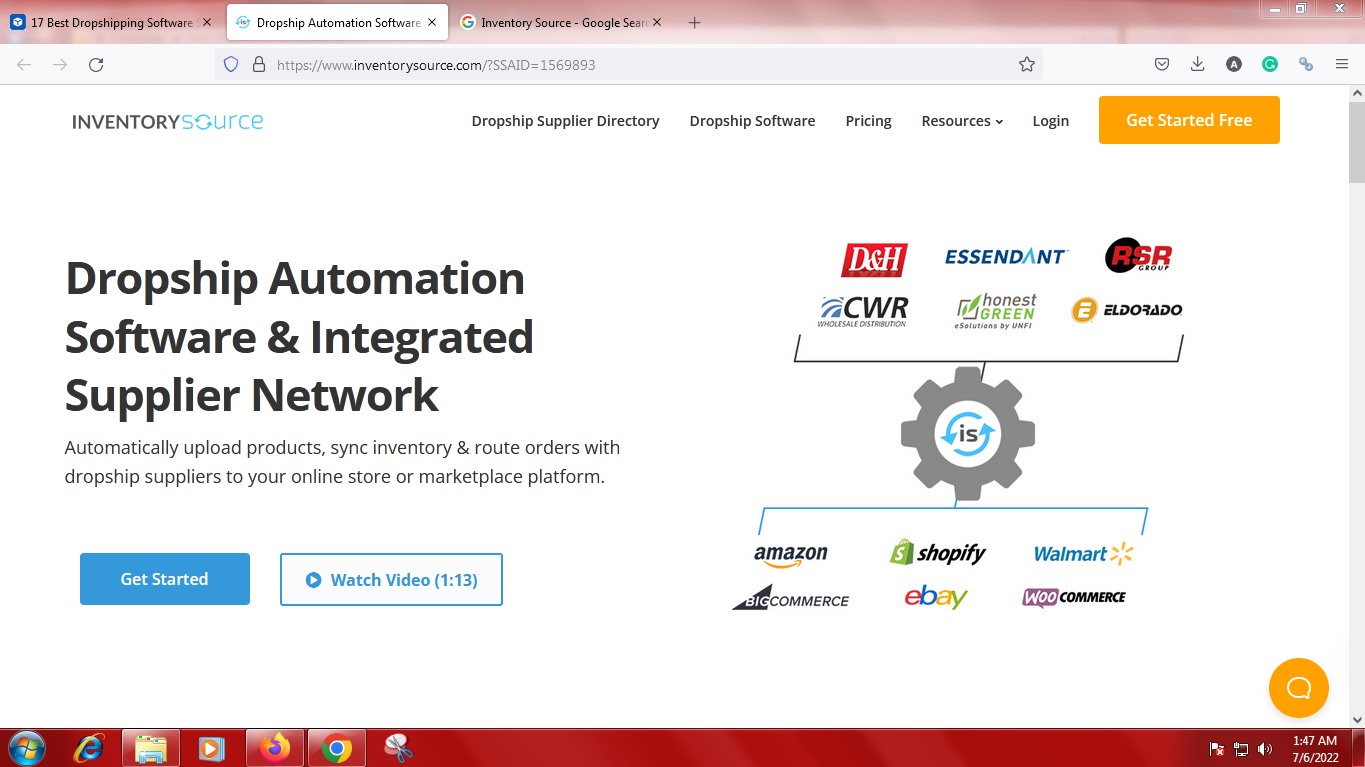Open a new tab with the plus button
The width and height of the screenshot is (1365, 767).
(695, 22)
